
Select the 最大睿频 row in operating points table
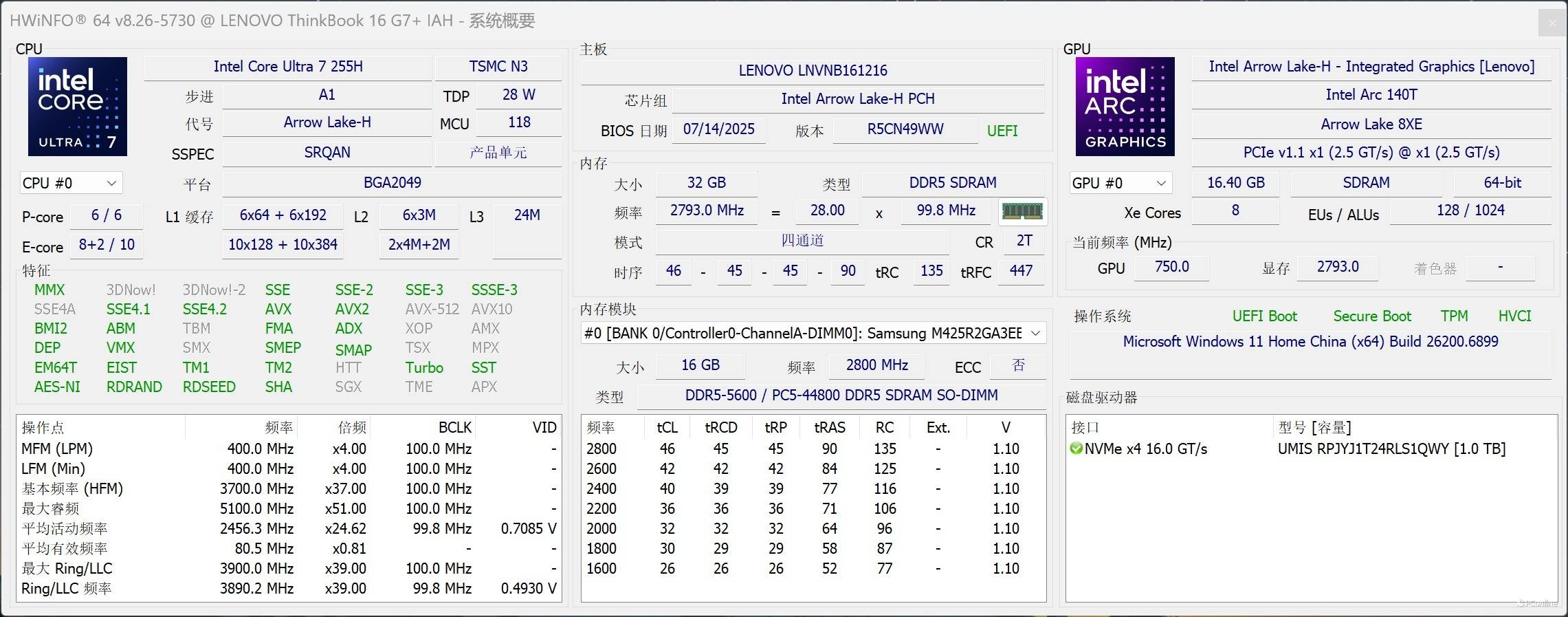(x=289, y=509)
